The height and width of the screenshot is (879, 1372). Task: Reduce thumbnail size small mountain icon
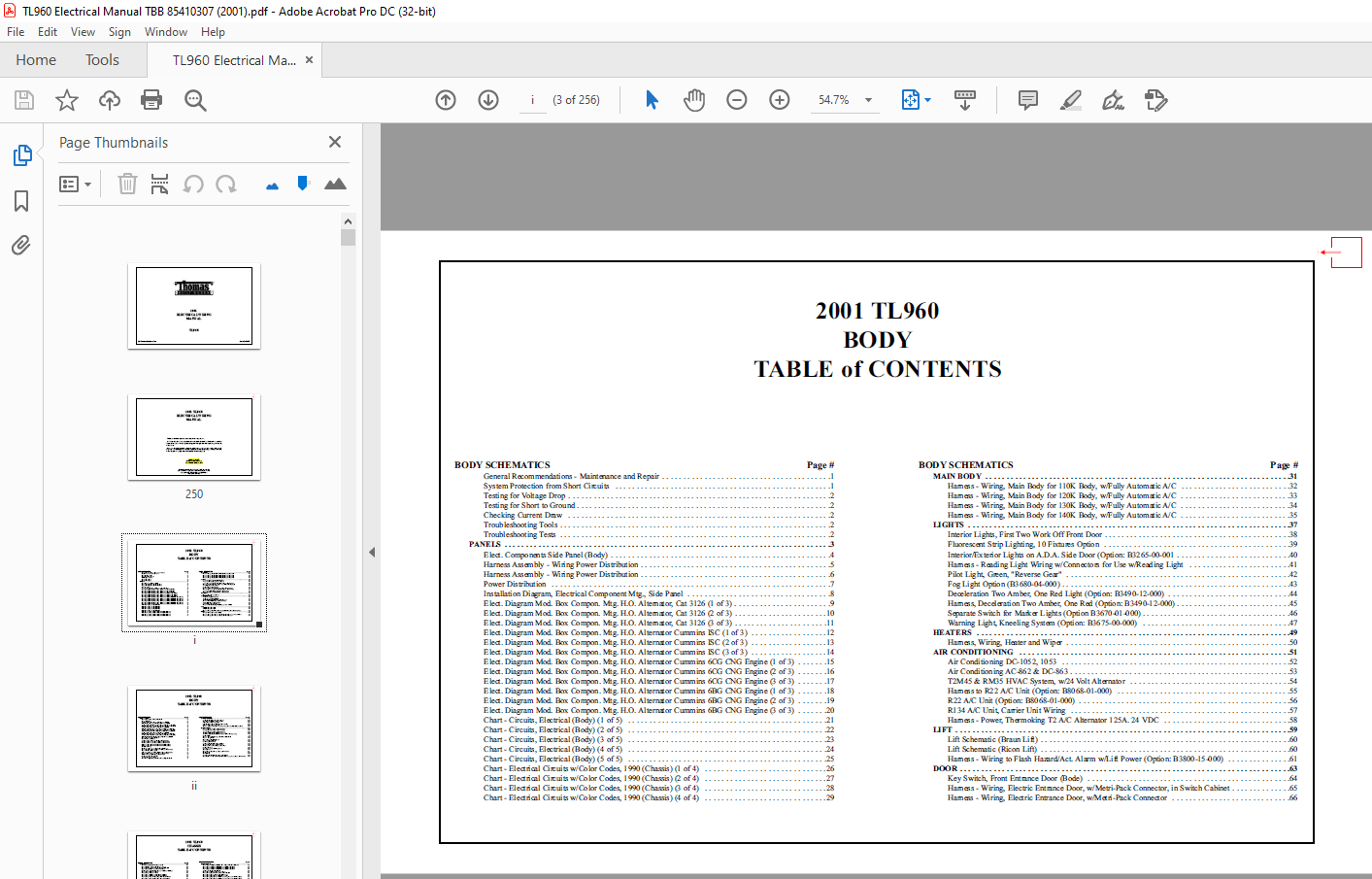(272, 186)
